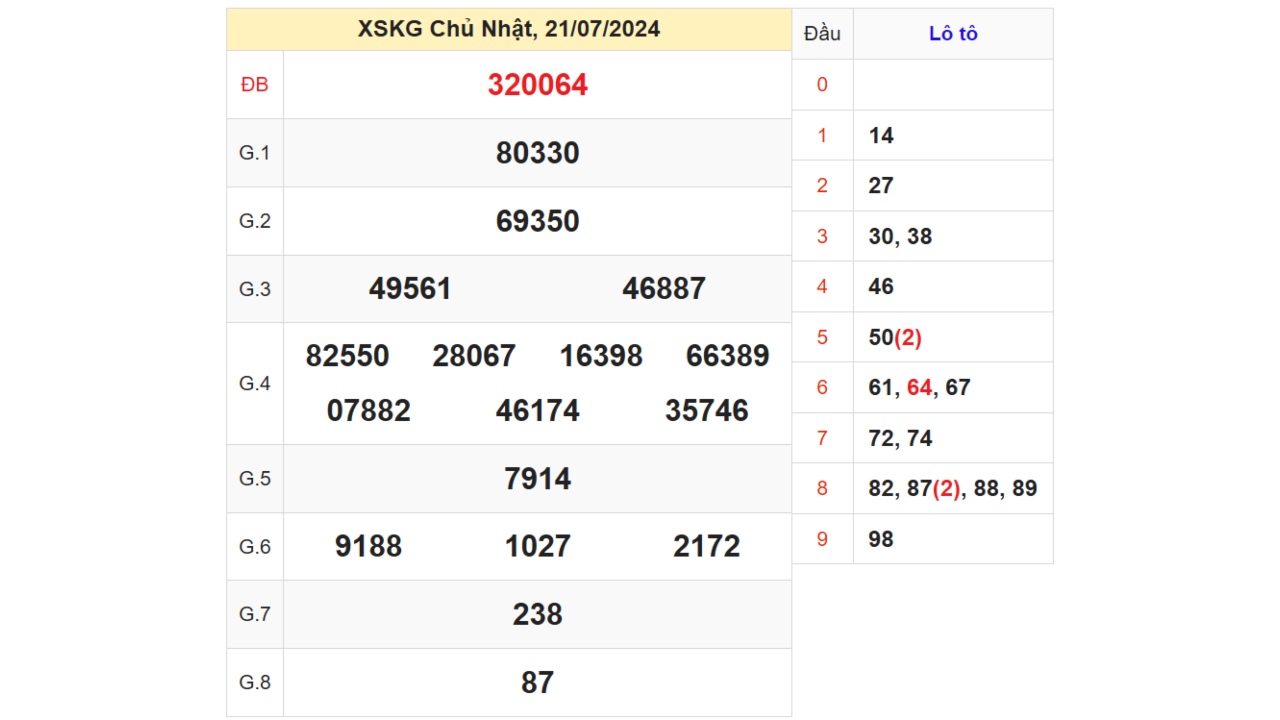Select G.5 number 7914
This screenshot has height=720, width=1280.
pos(538,479)
